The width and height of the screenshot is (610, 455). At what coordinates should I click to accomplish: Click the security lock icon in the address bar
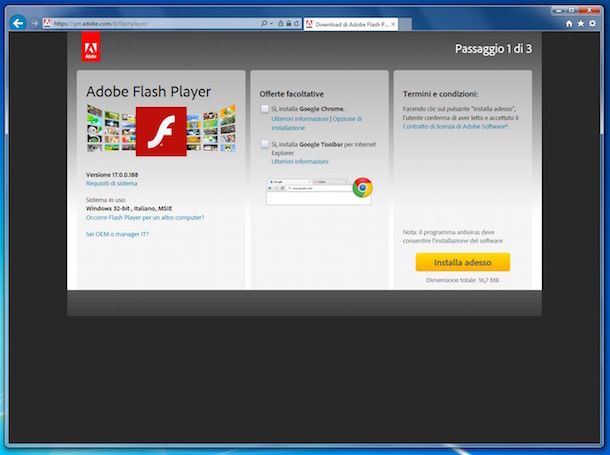[289, 24]
